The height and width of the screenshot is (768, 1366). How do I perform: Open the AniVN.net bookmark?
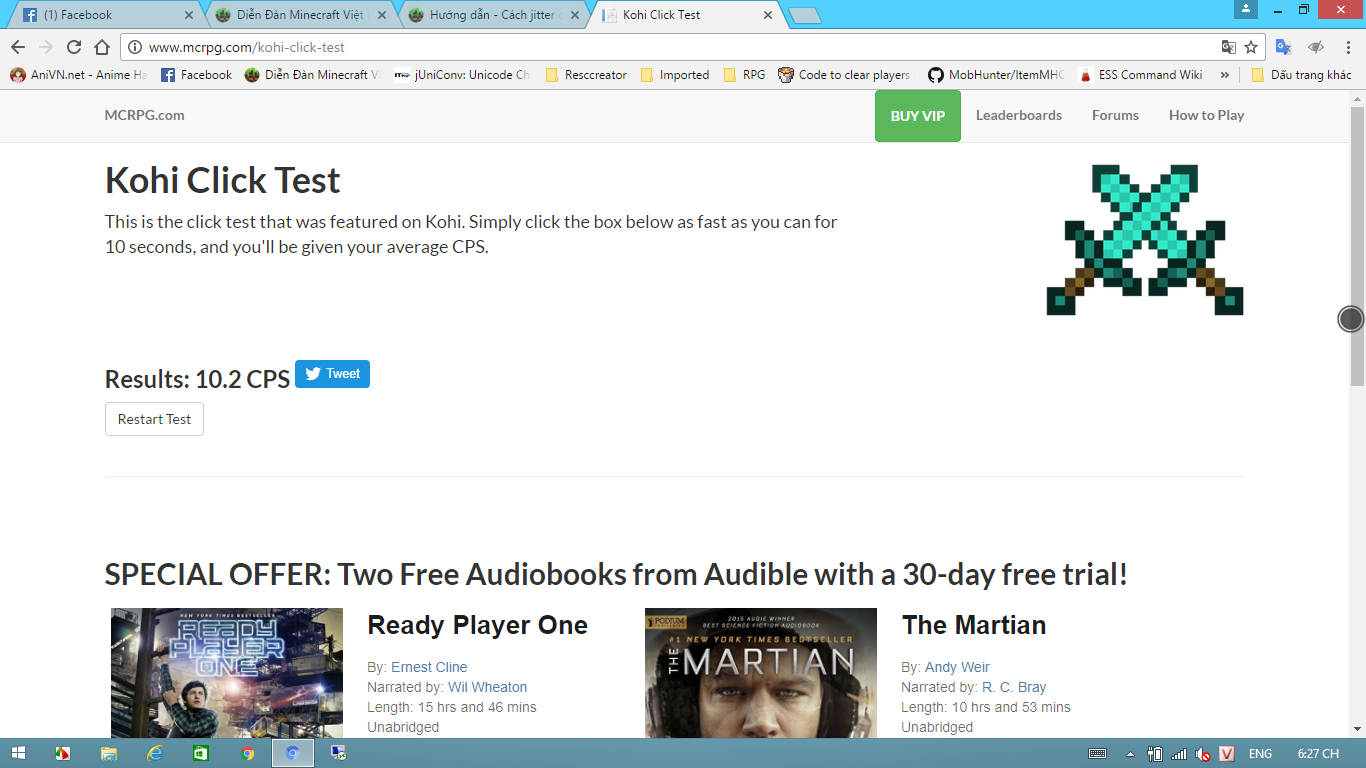click(x=78, y=75)
